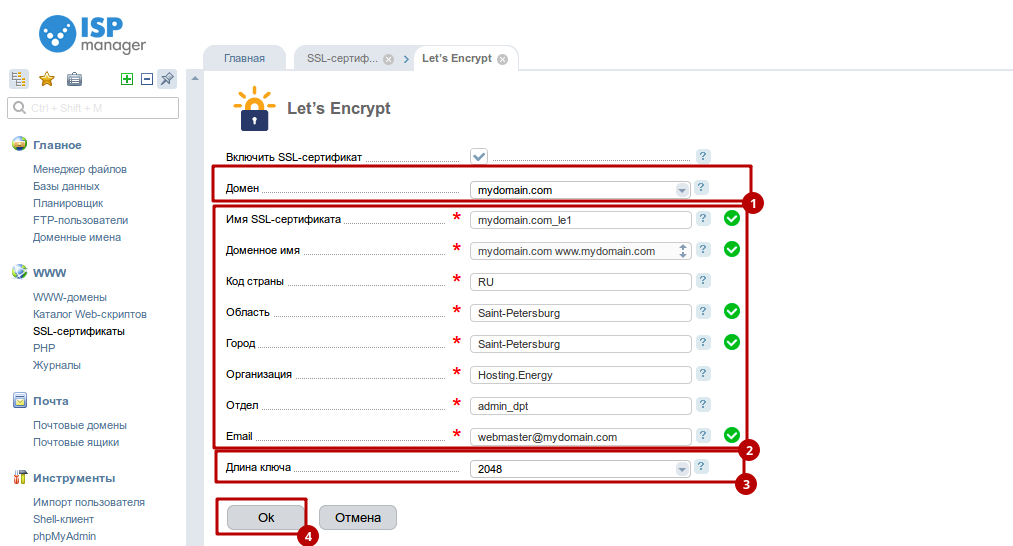Click the WWW section icon
The image size is (1013, 546).
(x=19, y=272)
